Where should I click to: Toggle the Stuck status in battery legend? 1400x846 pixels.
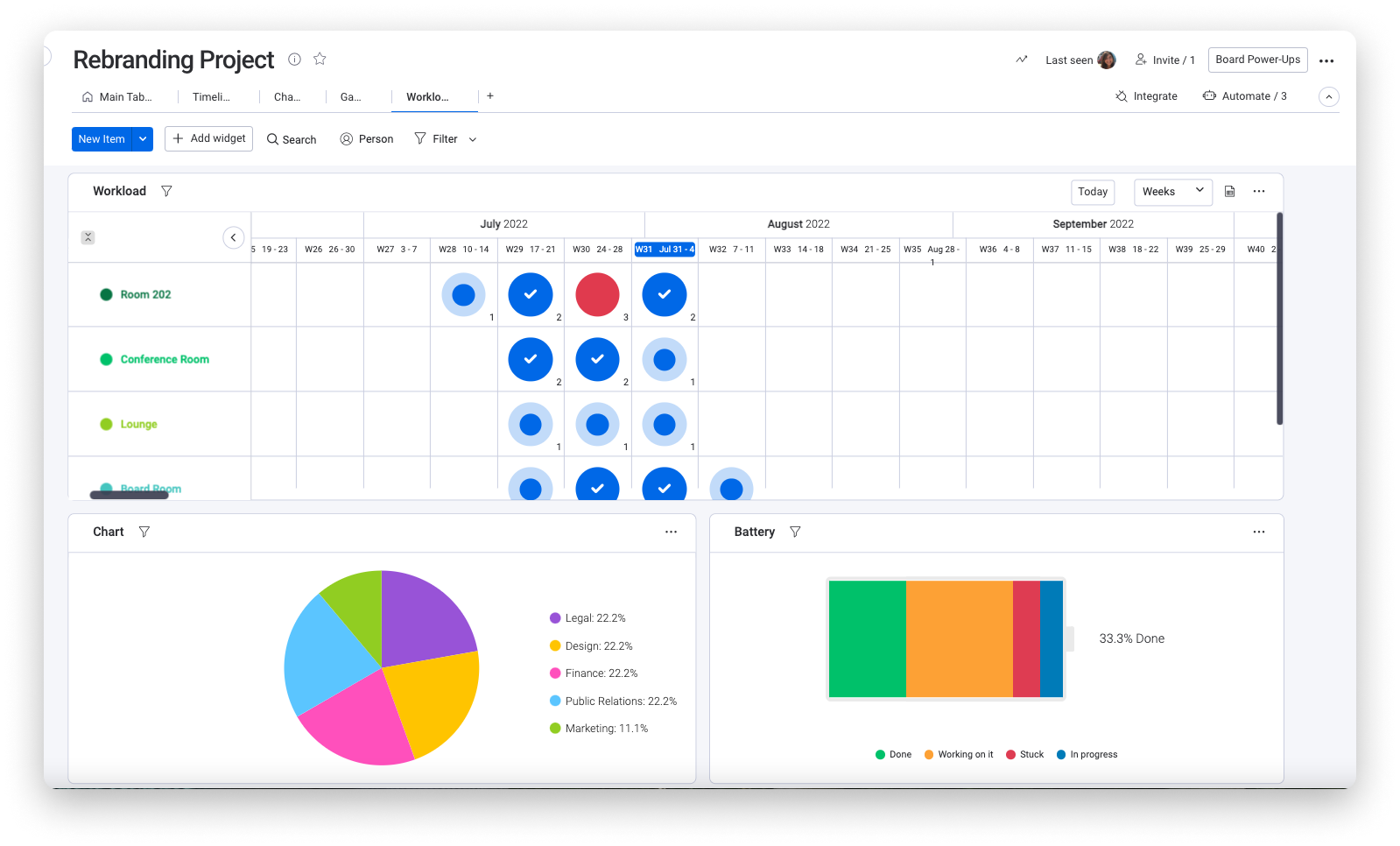pyautogui.click(x=1025, y=754)
